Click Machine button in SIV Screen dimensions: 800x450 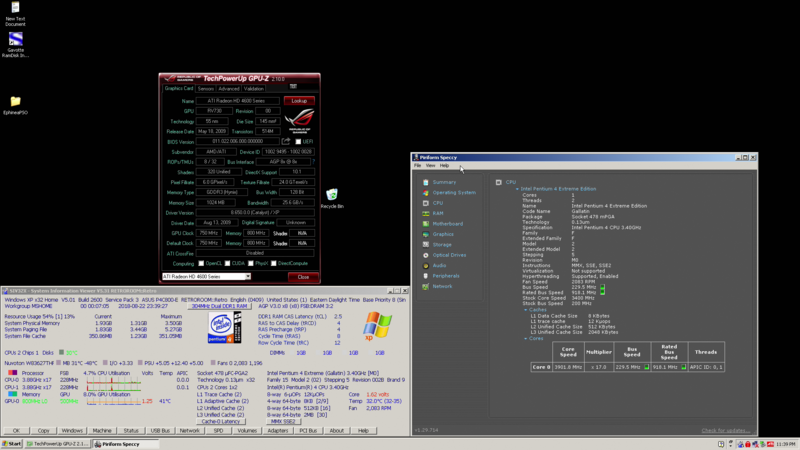(102, 431)
